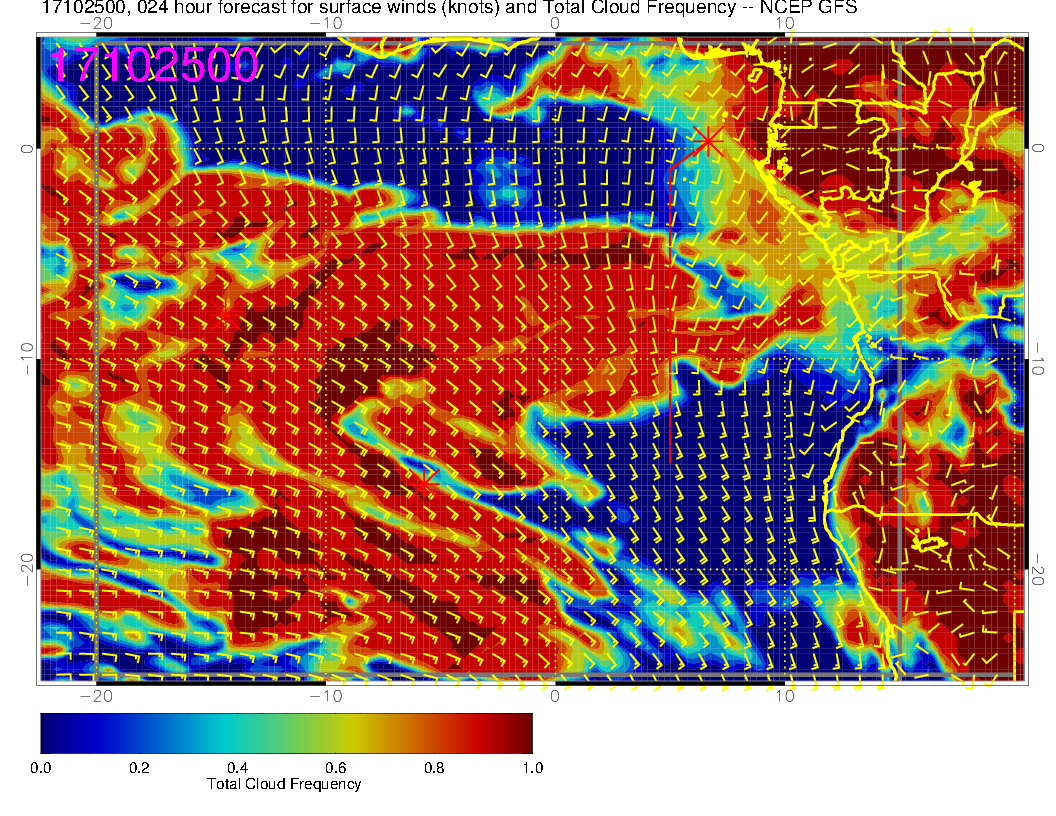
Task: Click the 10 longitude label on the top axis
Action: pos(785,23)
